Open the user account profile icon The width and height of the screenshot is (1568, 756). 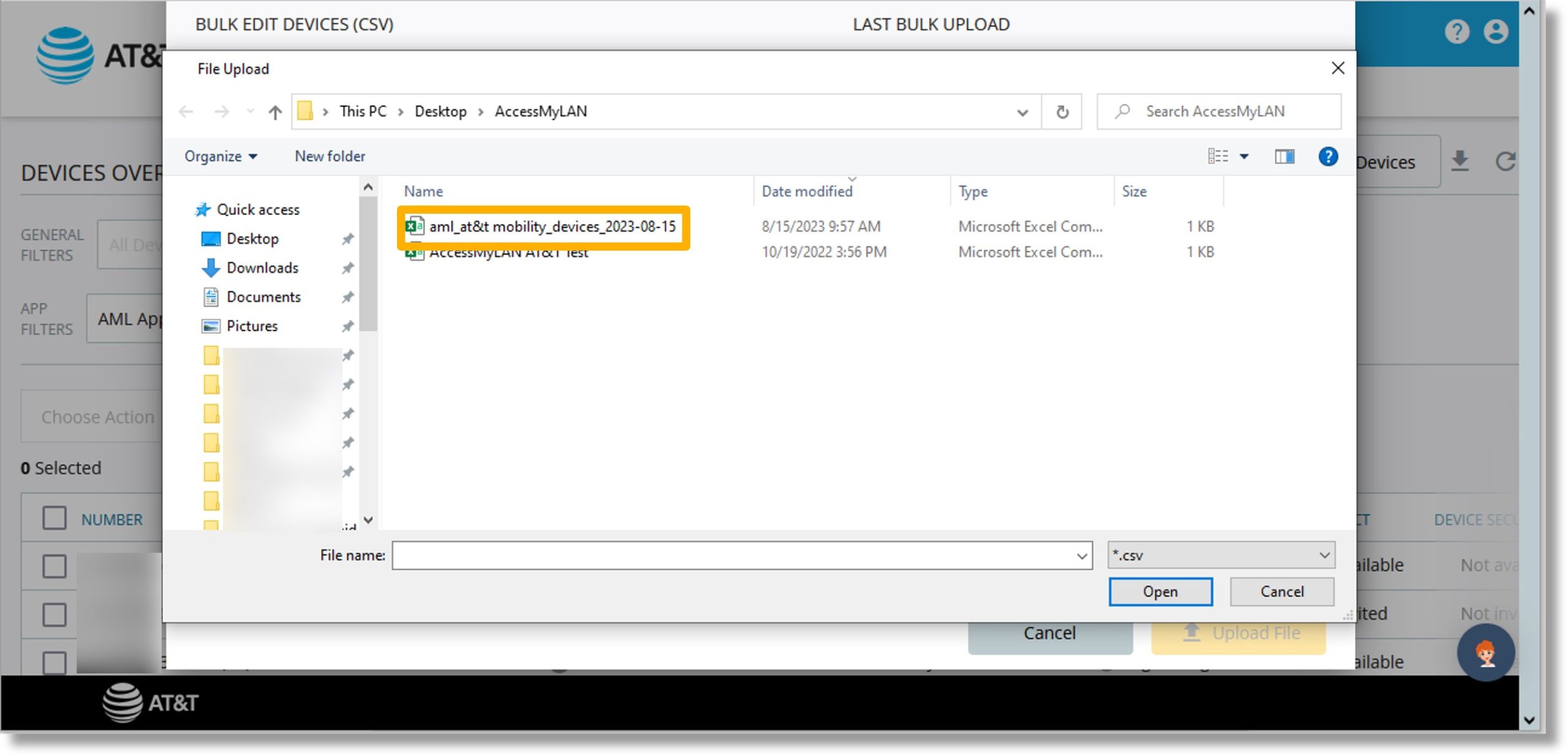1495,31
